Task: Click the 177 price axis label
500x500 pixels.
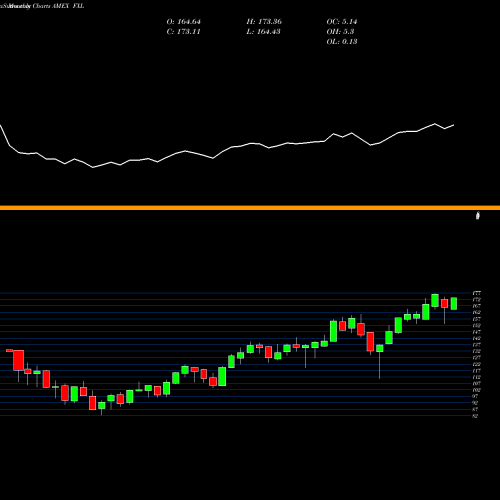Action: pos(477,293)
